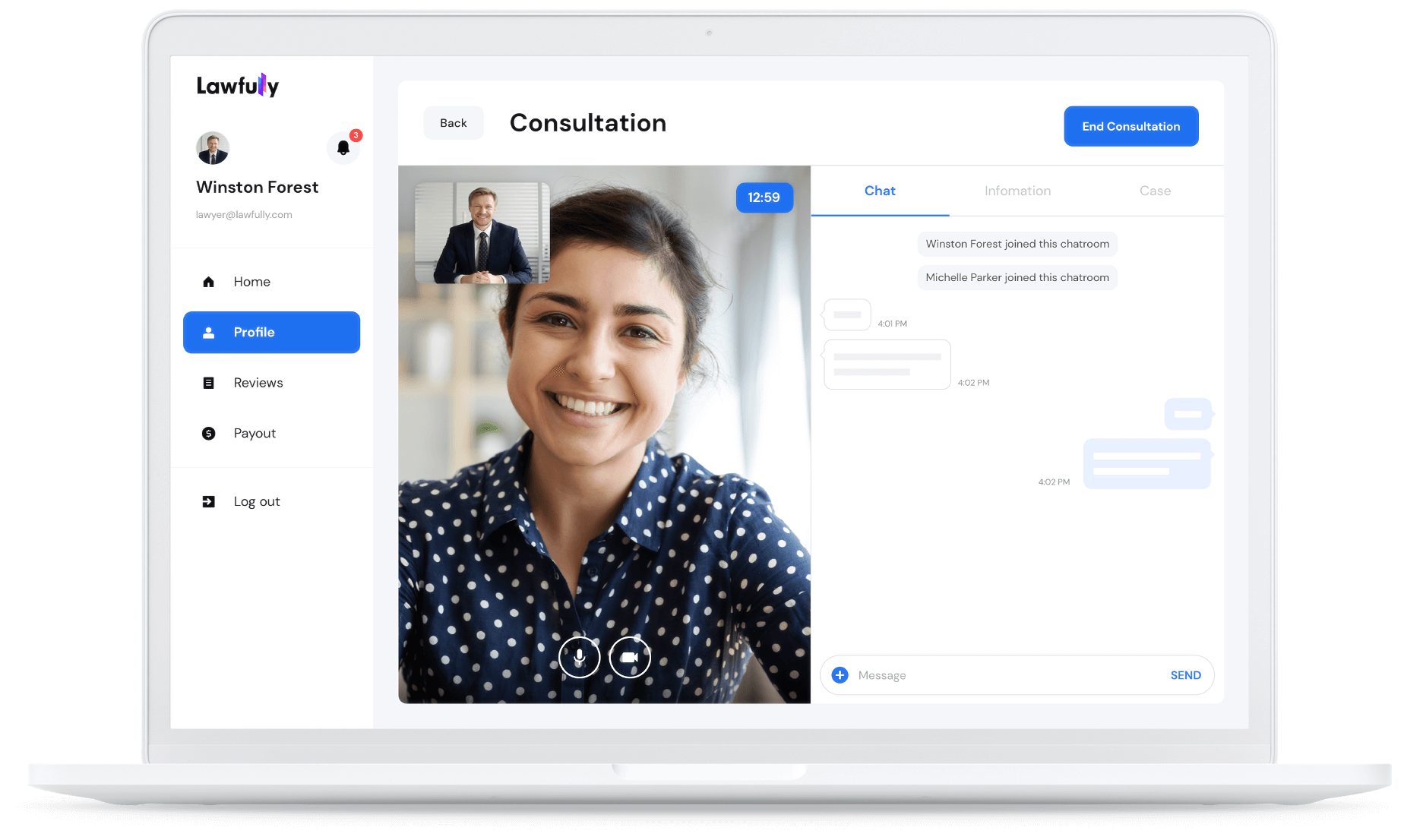This screenshot has width=1404, height=840.
Task: Click the lawyer's self-view video thumbnail
Action: click(x=482, y=232)
